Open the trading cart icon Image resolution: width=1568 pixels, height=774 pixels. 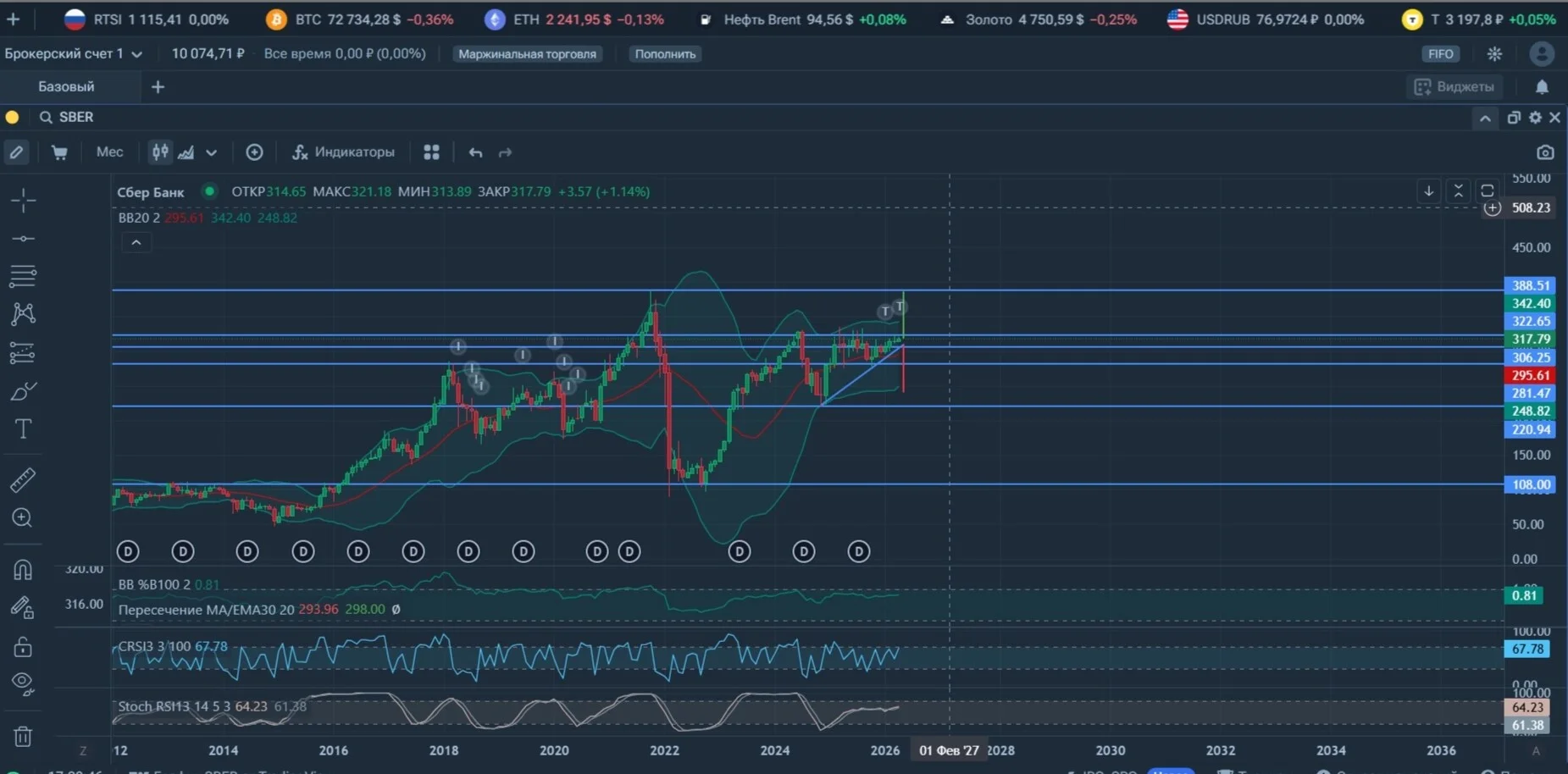click(59, 152)
